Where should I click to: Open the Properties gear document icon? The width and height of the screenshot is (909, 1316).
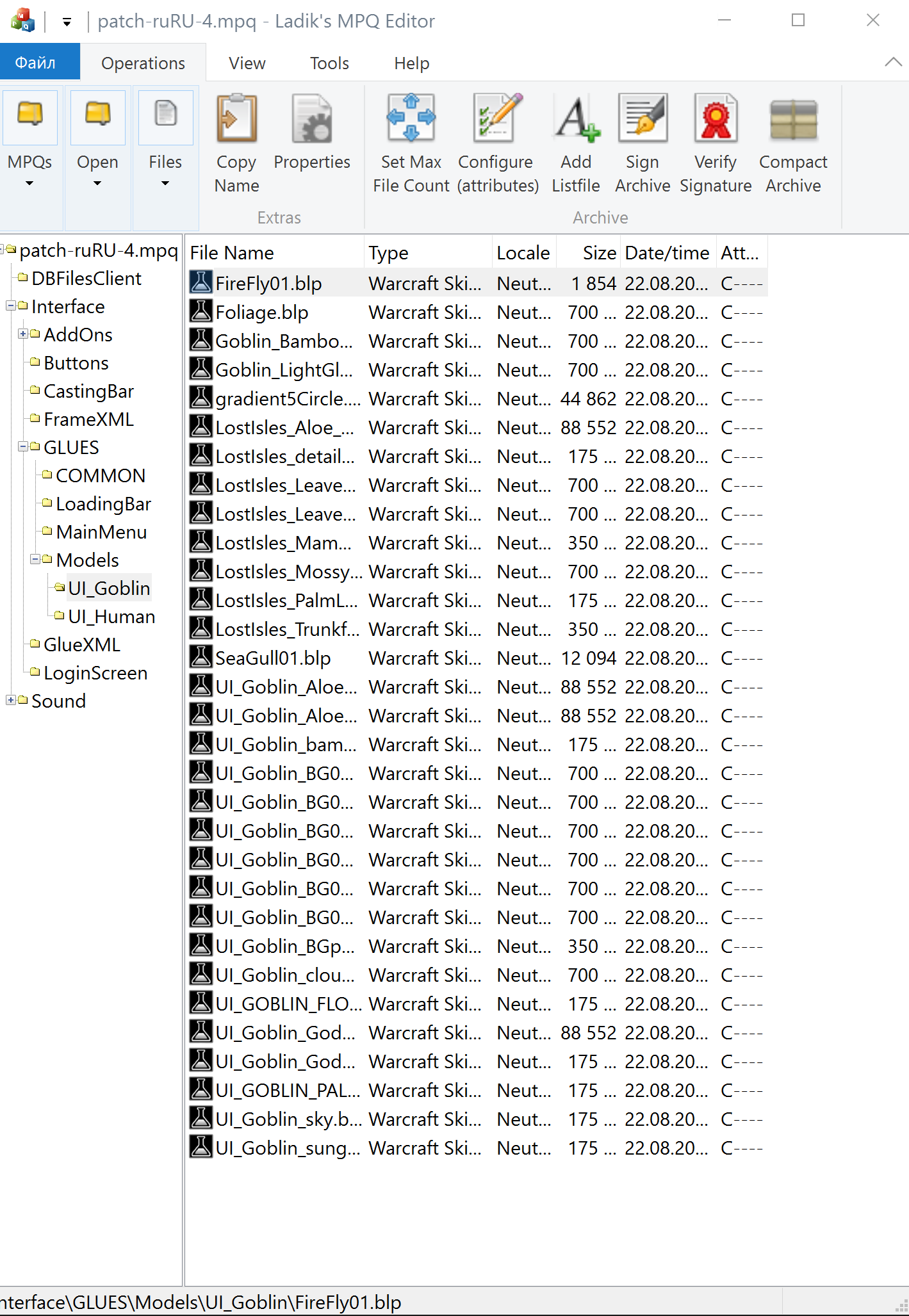tap(312, 118)
